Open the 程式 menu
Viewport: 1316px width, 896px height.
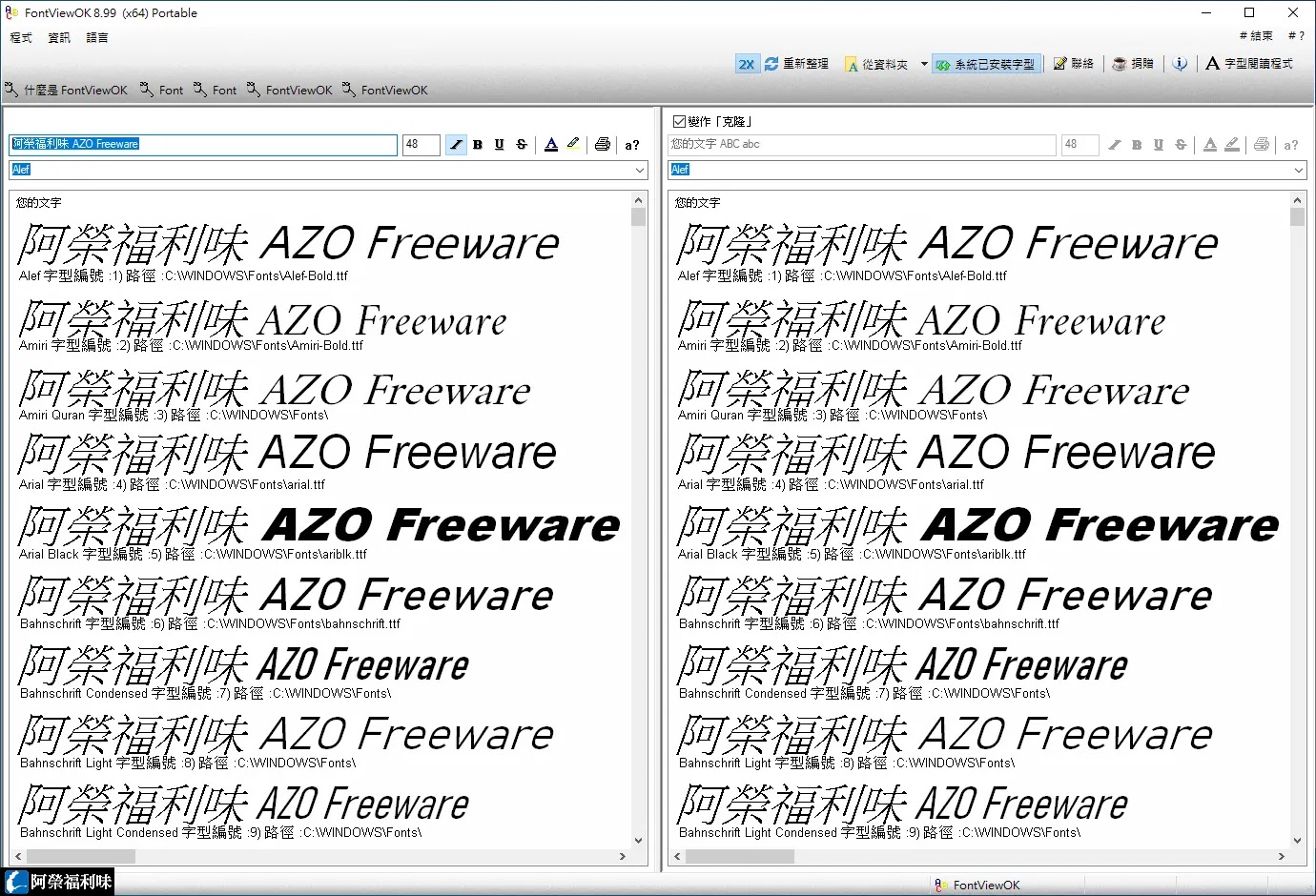click(21, 37)
